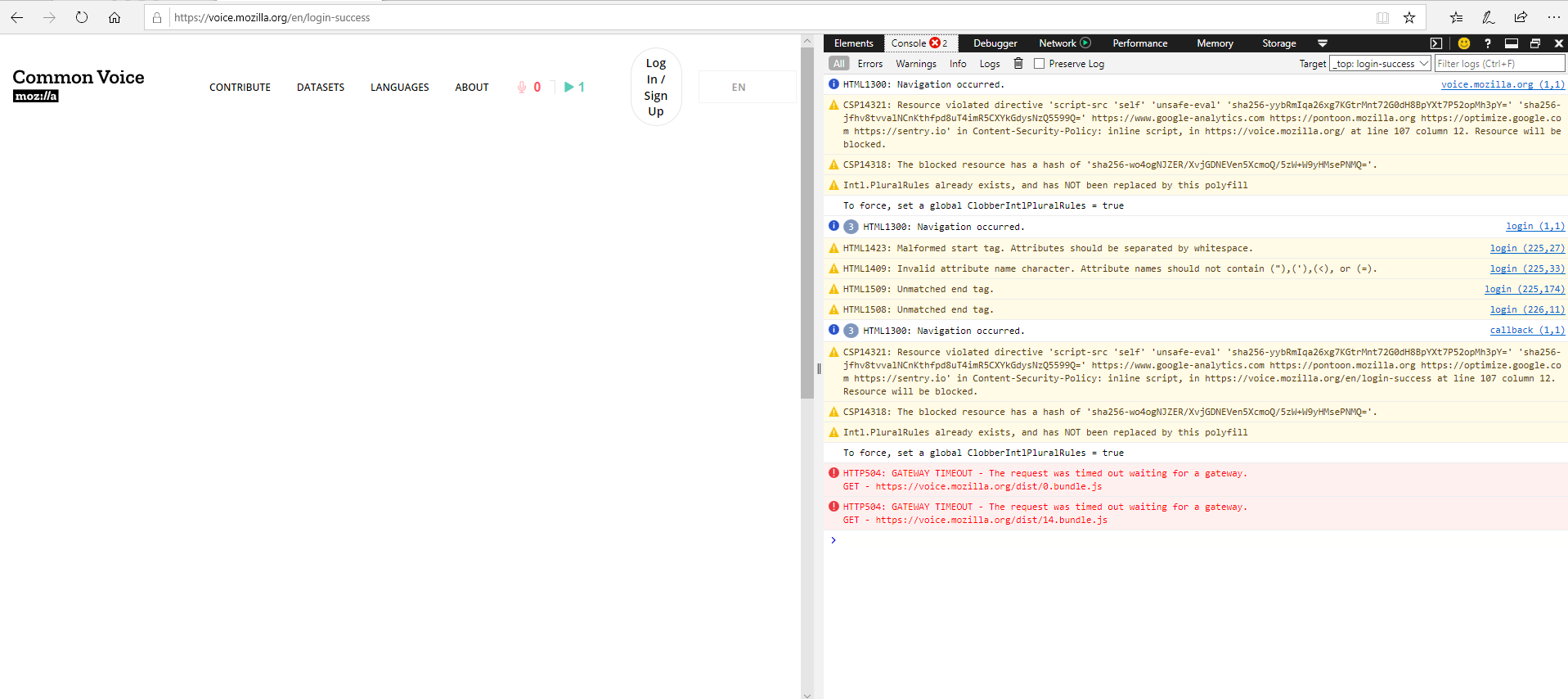The width and height of the screenshot is (1568, 699).
Task: Click the padlock site security icon
Action: point(157,17)
